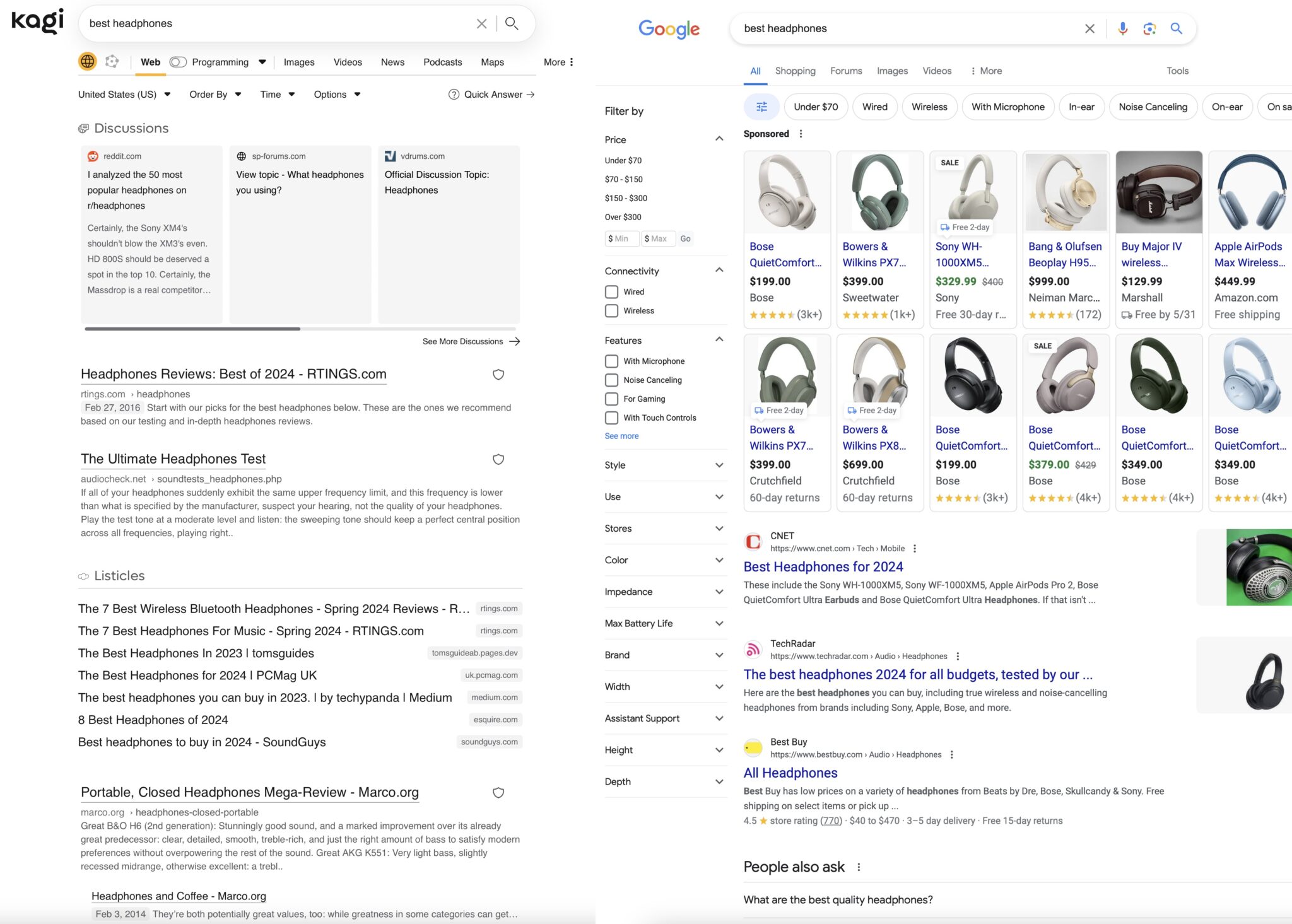Screen dimensions: 1292x924
Task: Collapse the Price filter section
Action: 719,139
